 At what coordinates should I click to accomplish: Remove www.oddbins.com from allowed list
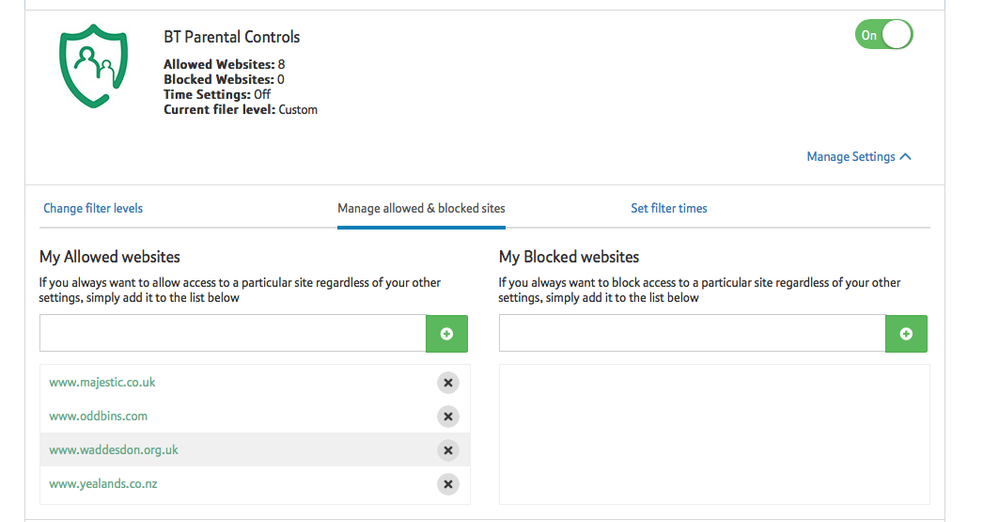click(x=448, y=416)
